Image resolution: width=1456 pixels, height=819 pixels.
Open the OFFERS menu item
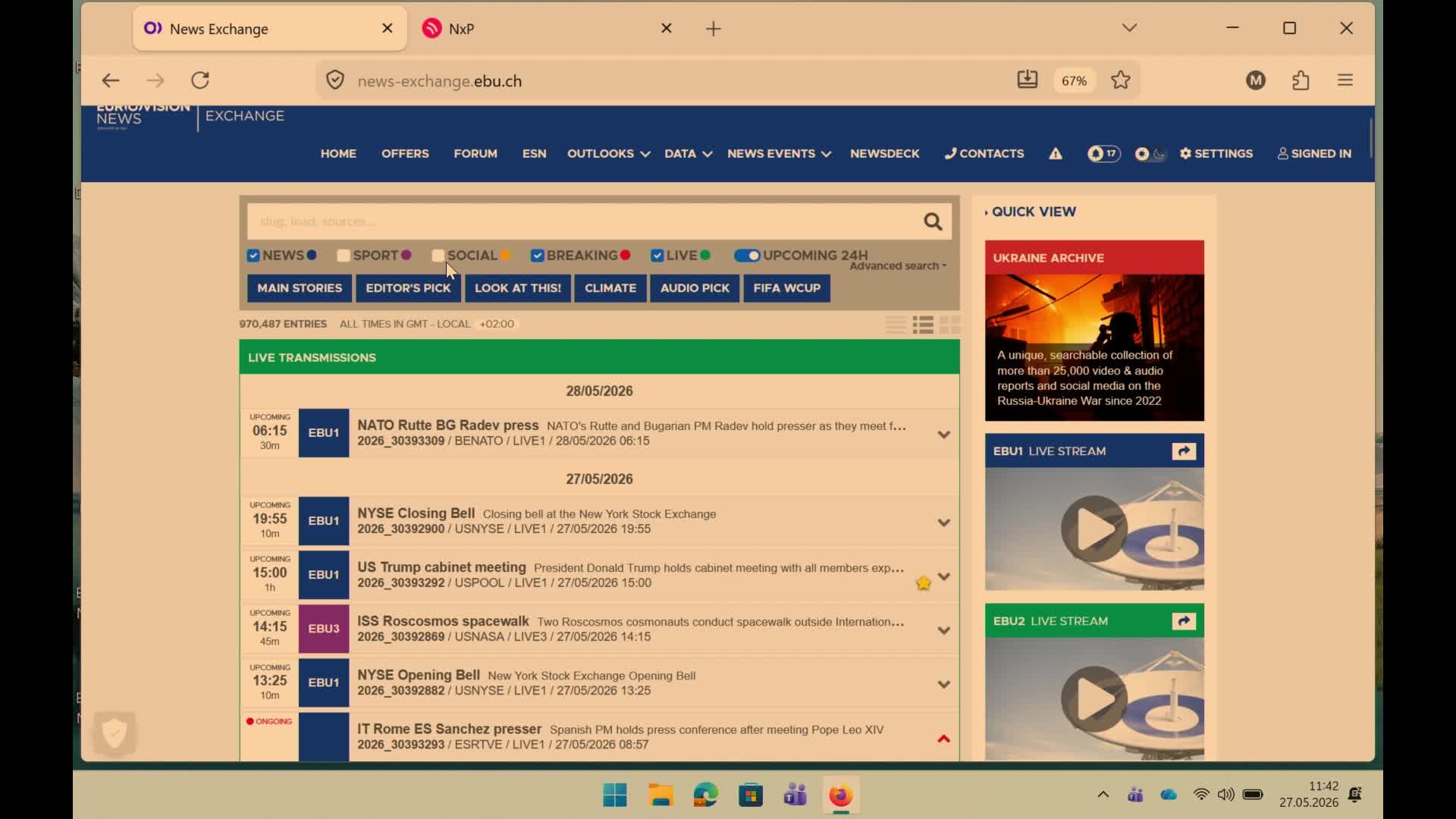tap(405, 154)
